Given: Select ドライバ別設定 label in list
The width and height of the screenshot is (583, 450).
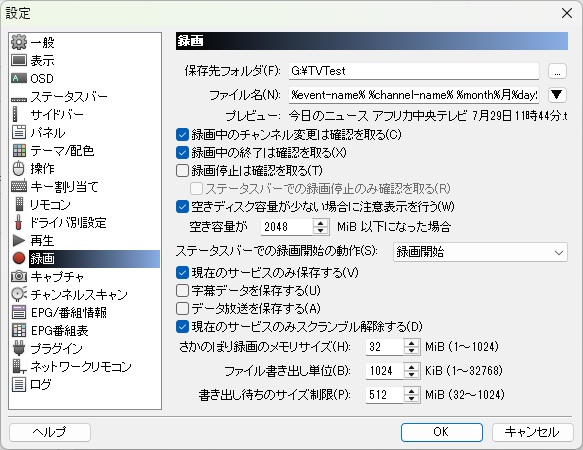Looking at the screenshot, I should click(68, 222).
